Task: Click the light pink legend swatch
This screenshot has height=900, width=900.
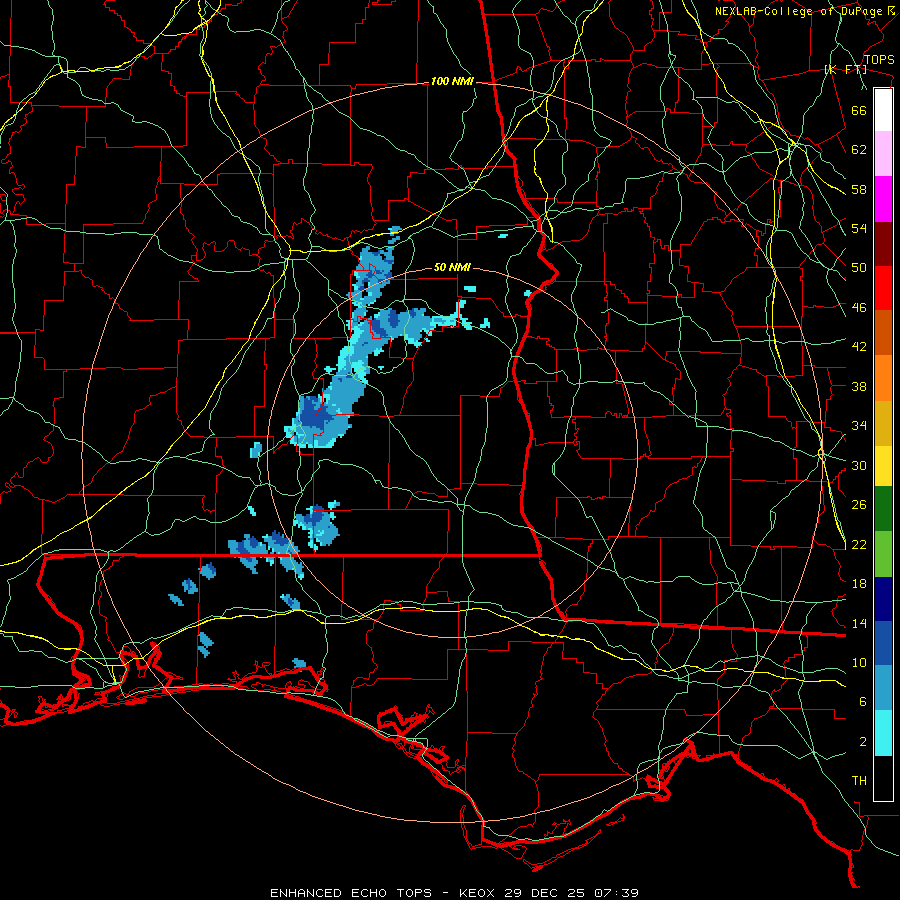Action: tap(883, 154)
